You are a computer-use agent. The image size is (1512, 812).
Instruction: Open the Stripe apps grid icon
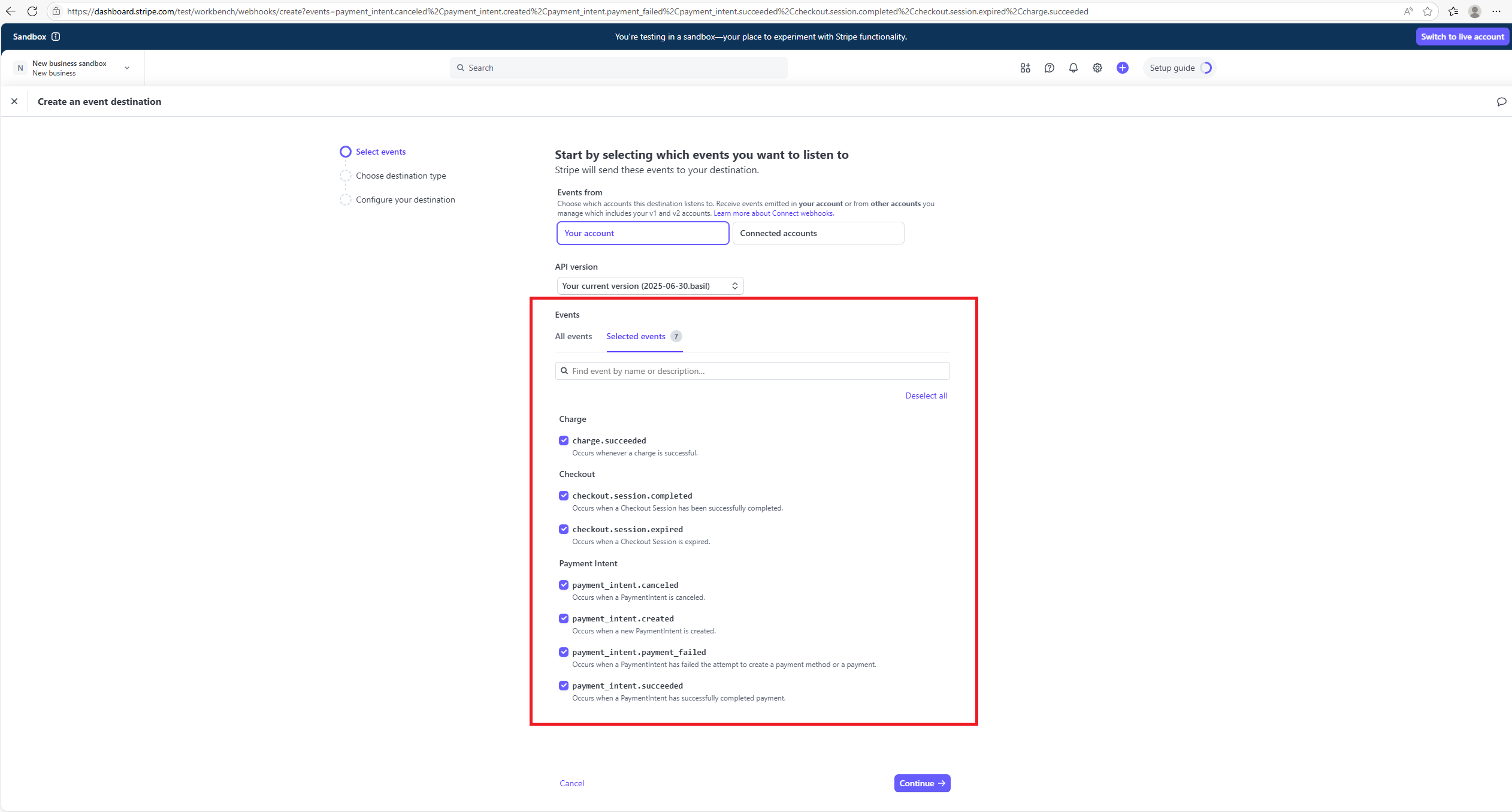[x=1025, y=68]
